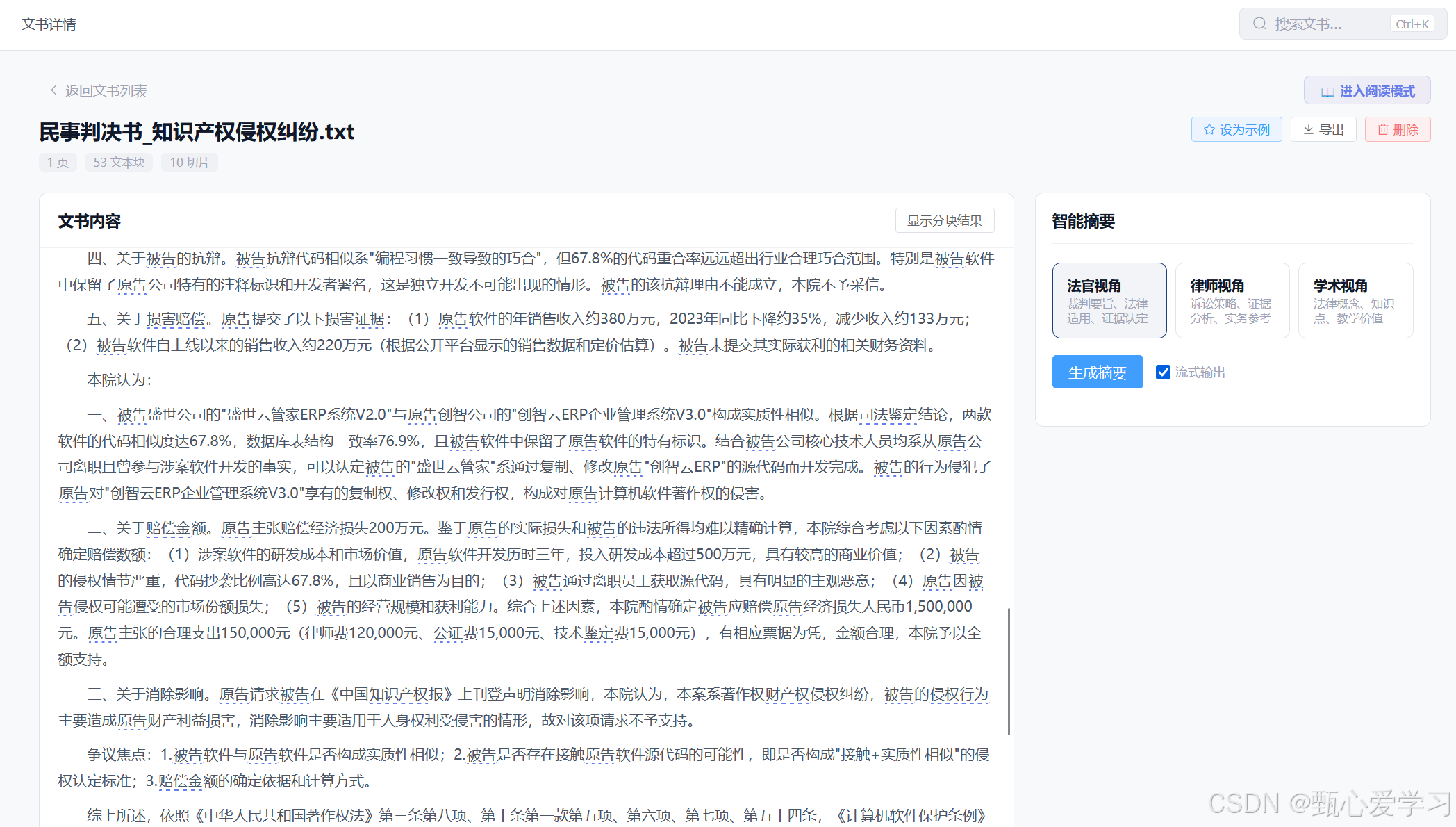Viewport: 1456px width, 827px height.
Task: Return via 返回文书列表 link text
Action: [x=106, y=91]
